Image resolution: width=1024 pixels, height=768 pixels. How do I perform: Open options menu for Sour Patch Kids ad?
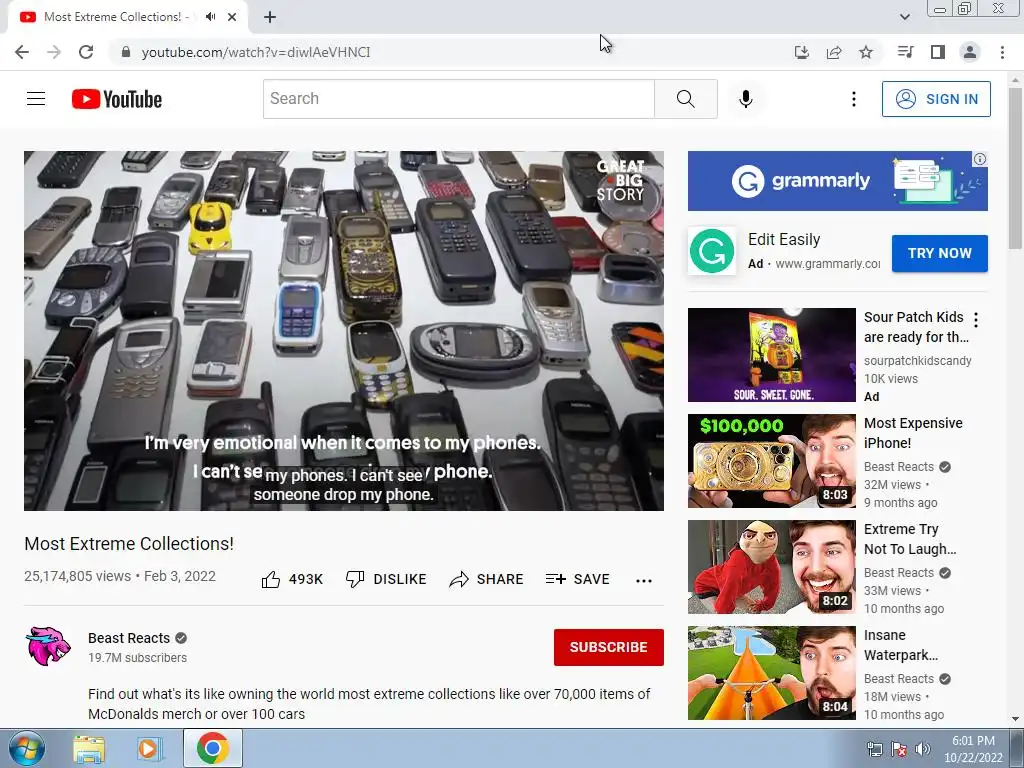pos(976,320)
